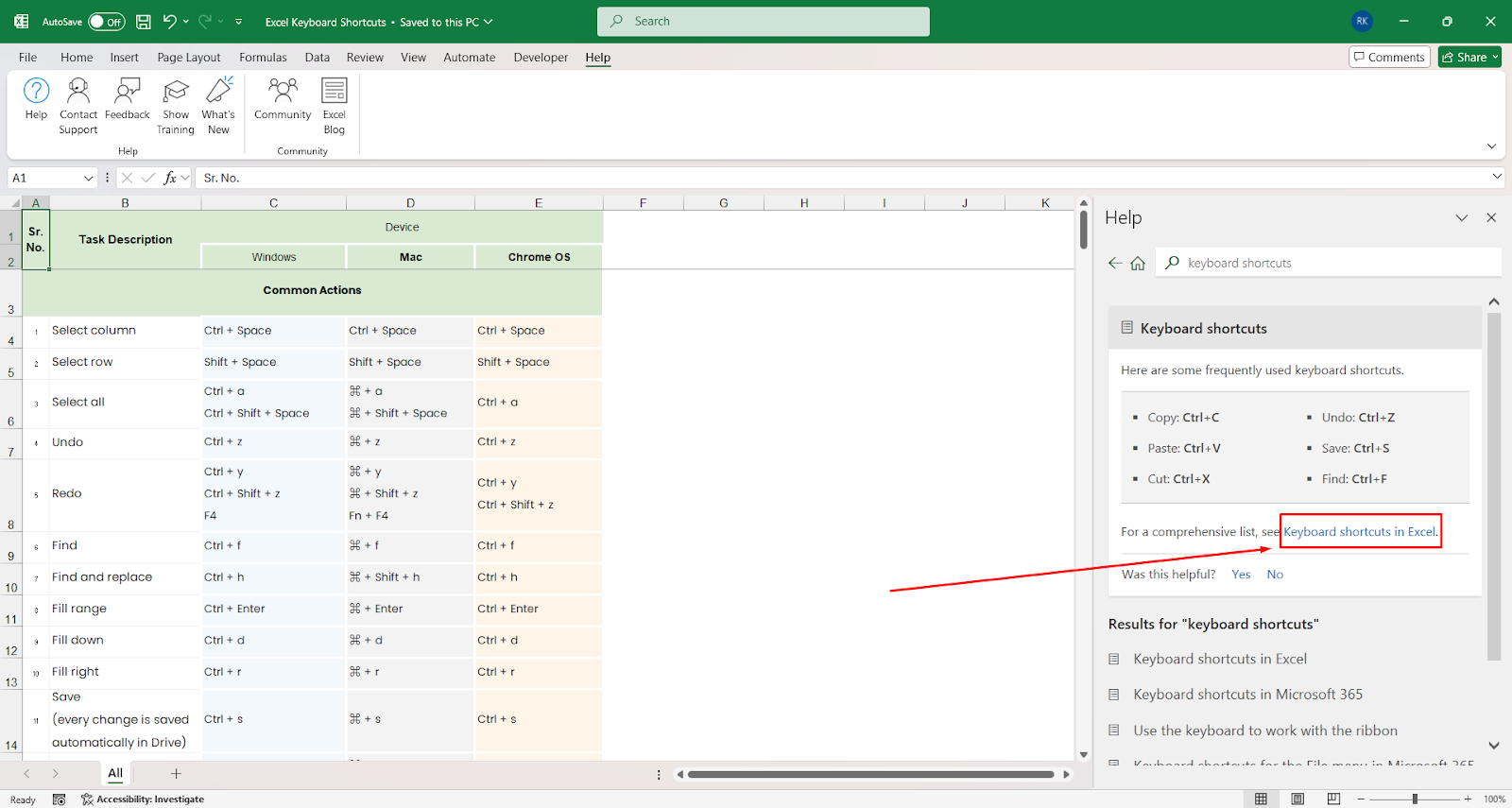Open the Help ribbon button
Screen dimensions: 1512x808
click(x=36, y=99)
